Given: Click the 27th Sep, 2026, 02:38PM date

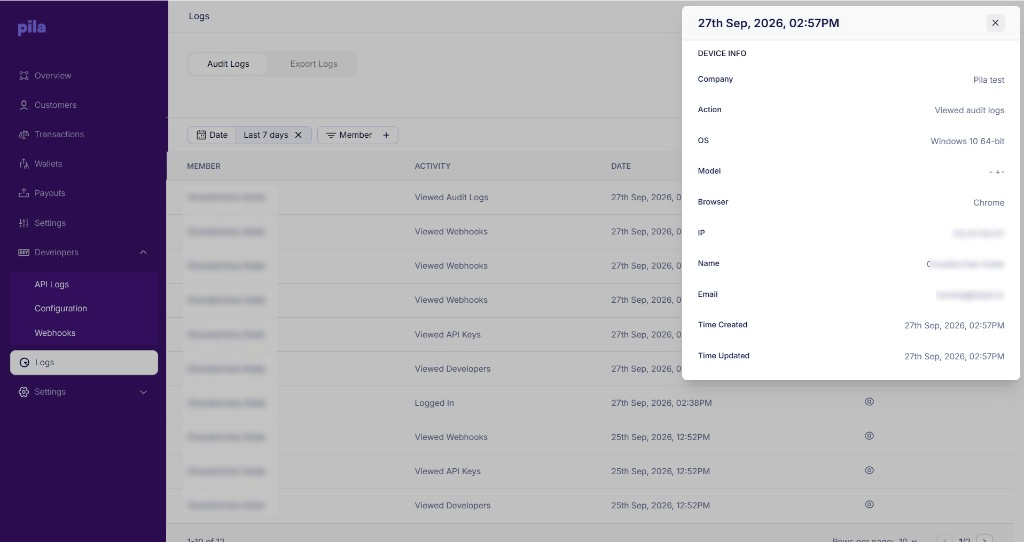Looking at the screenshot, I should pos(662,403).
